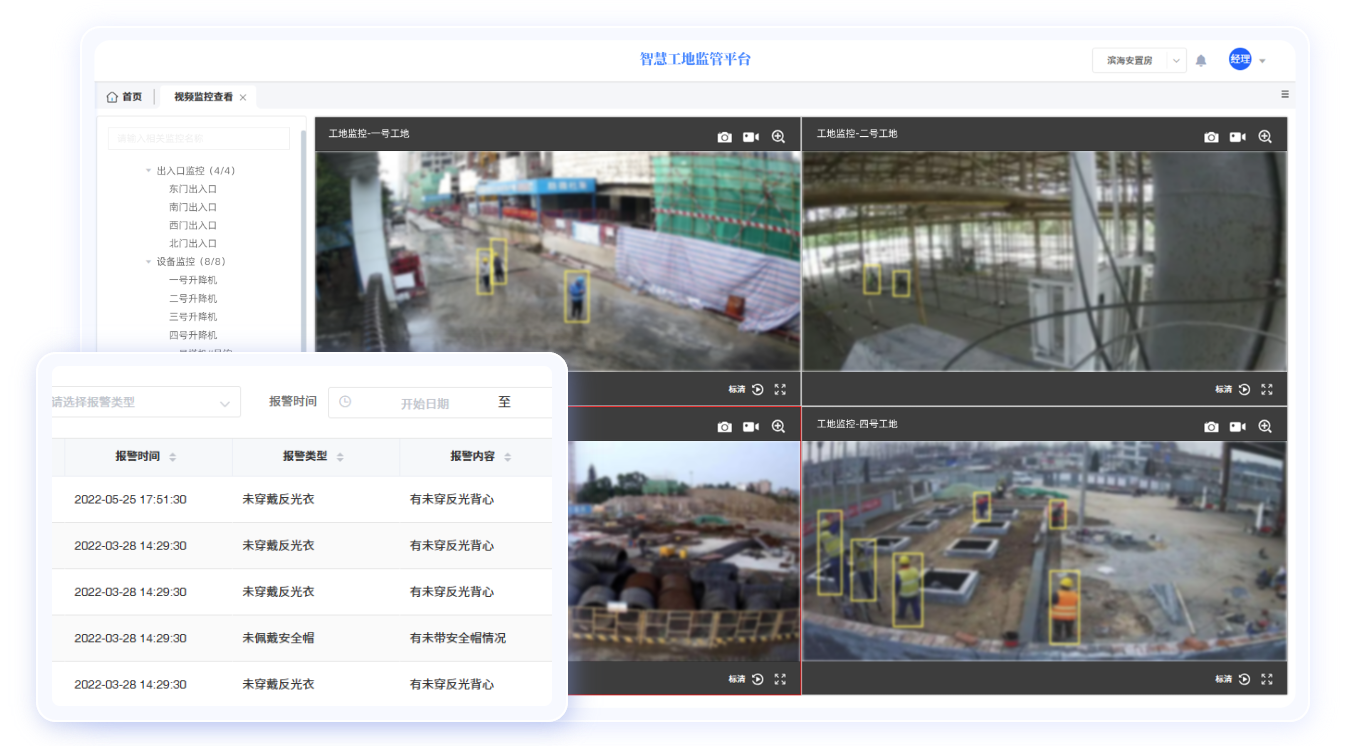Image resolution: width=1352 pixels, height=746 pixels.
Task: Open the notification bell in the header
Action: (1201, 60)
